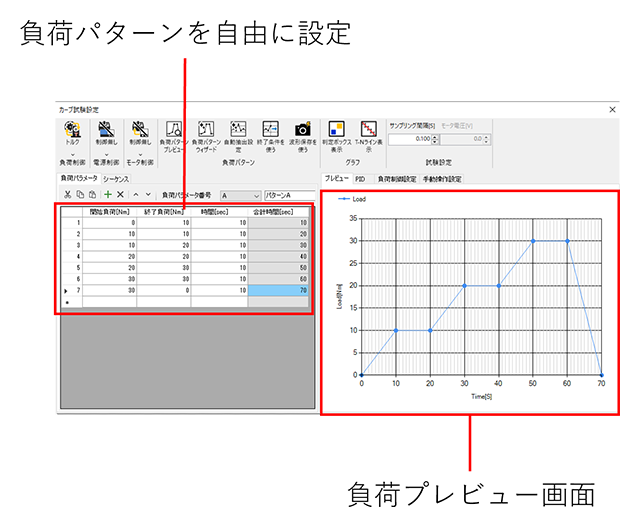Close the カーブ試験設定 window
640x527 pixels.
click(612, 109)
